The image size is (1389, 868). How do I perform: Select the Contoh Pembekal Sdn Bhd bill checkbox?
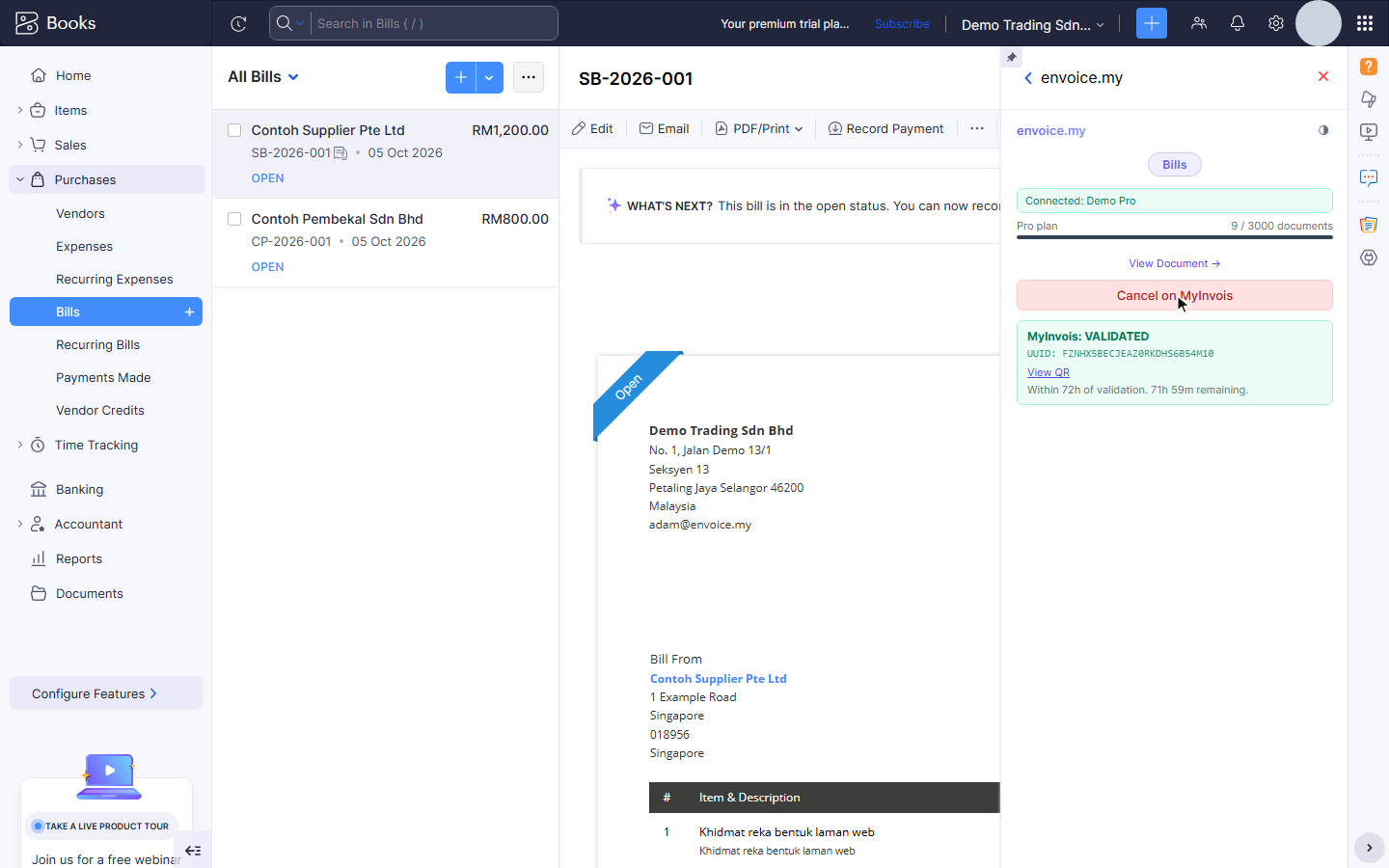[x=234, y=219]
